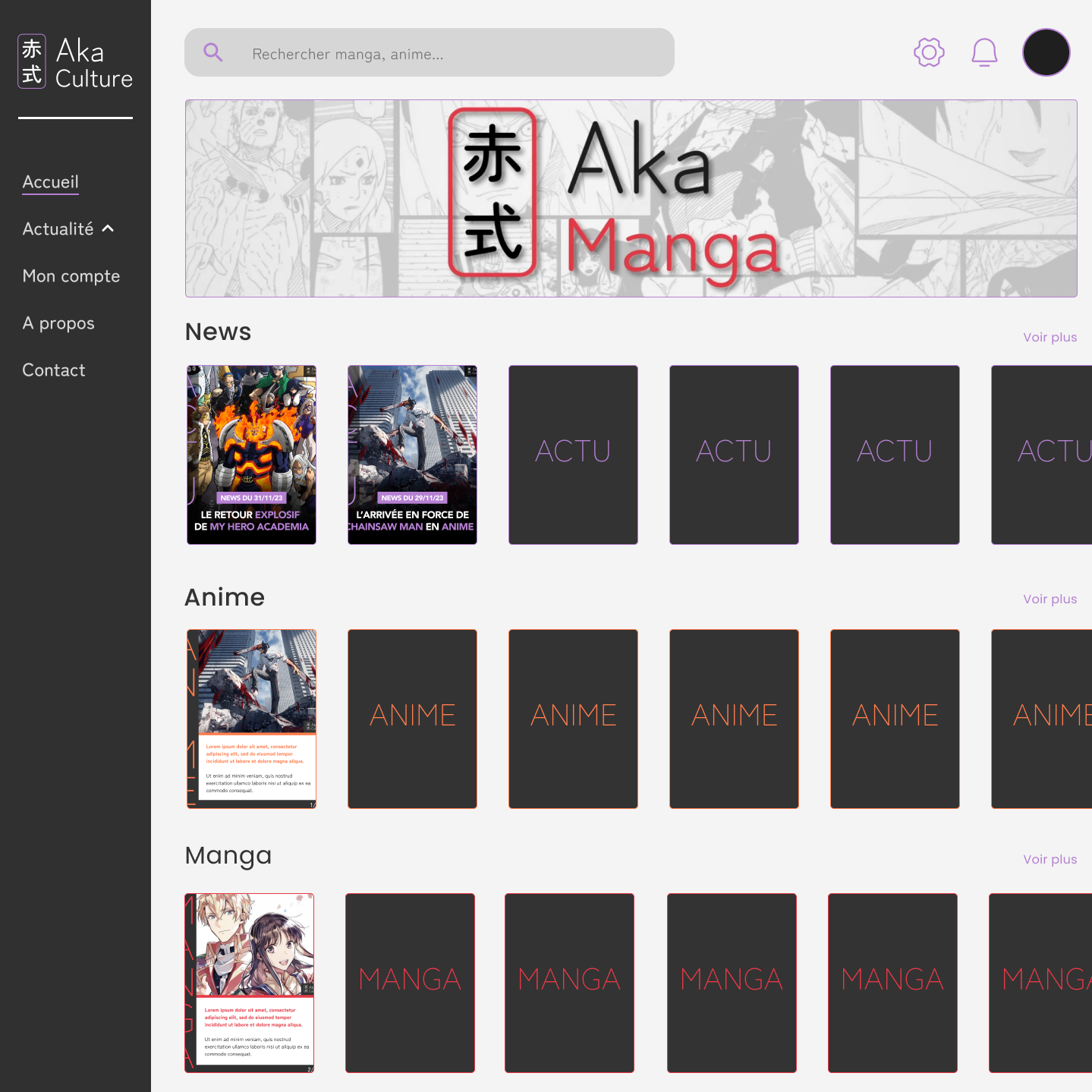
Task: Click the magnifying glass search icon
Action: pos(213,52)
